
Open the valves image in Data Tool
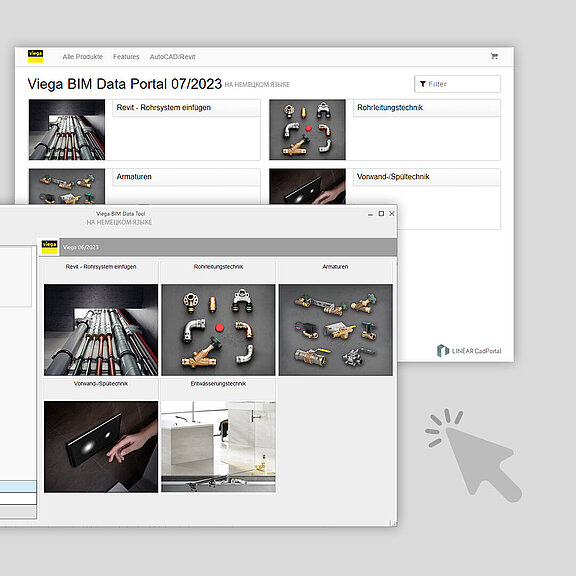(x=335, y=330)
